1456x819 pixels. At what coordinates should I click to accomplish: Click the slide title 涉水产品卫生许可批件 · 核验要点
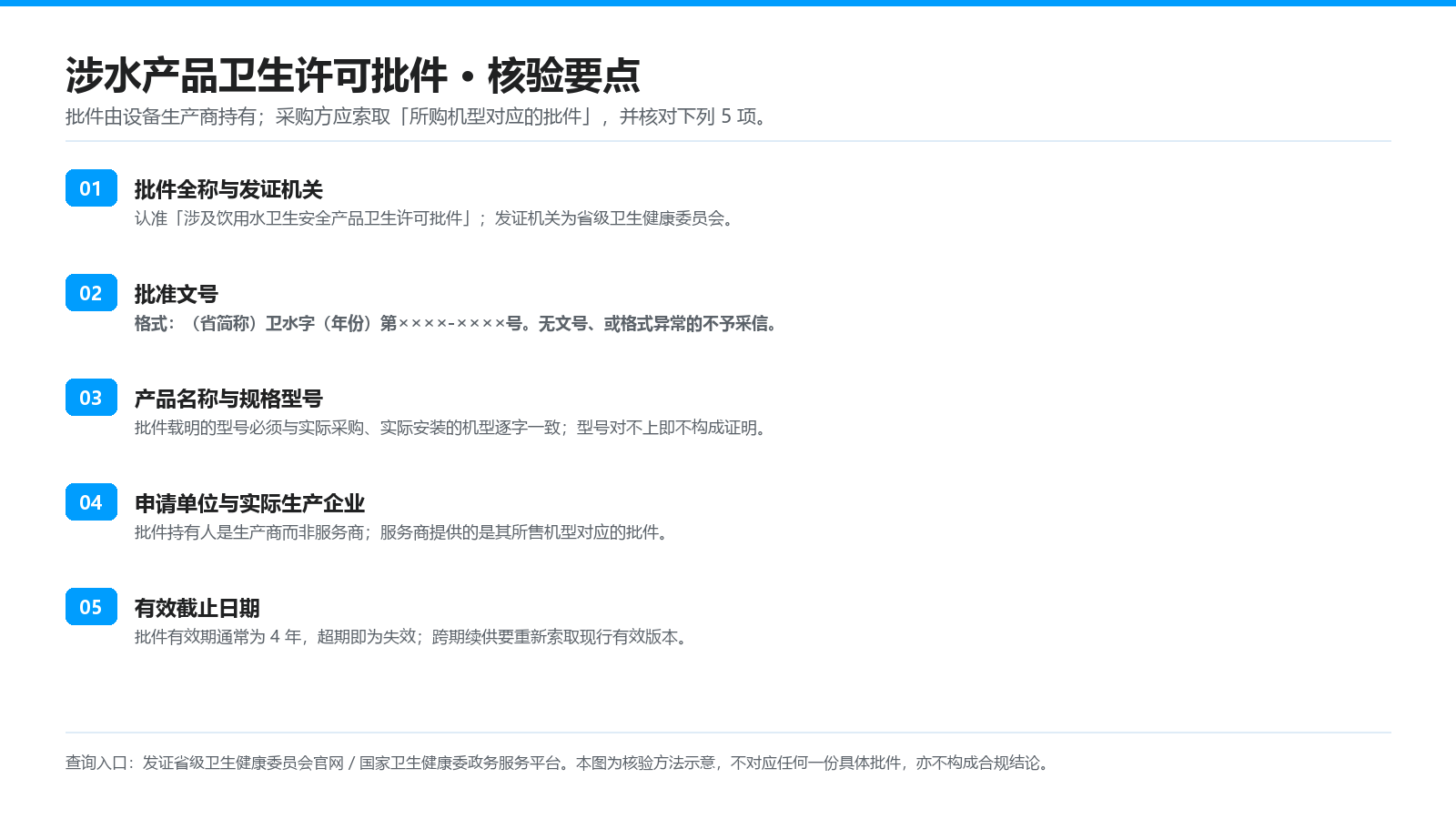[x=353, y=76]
